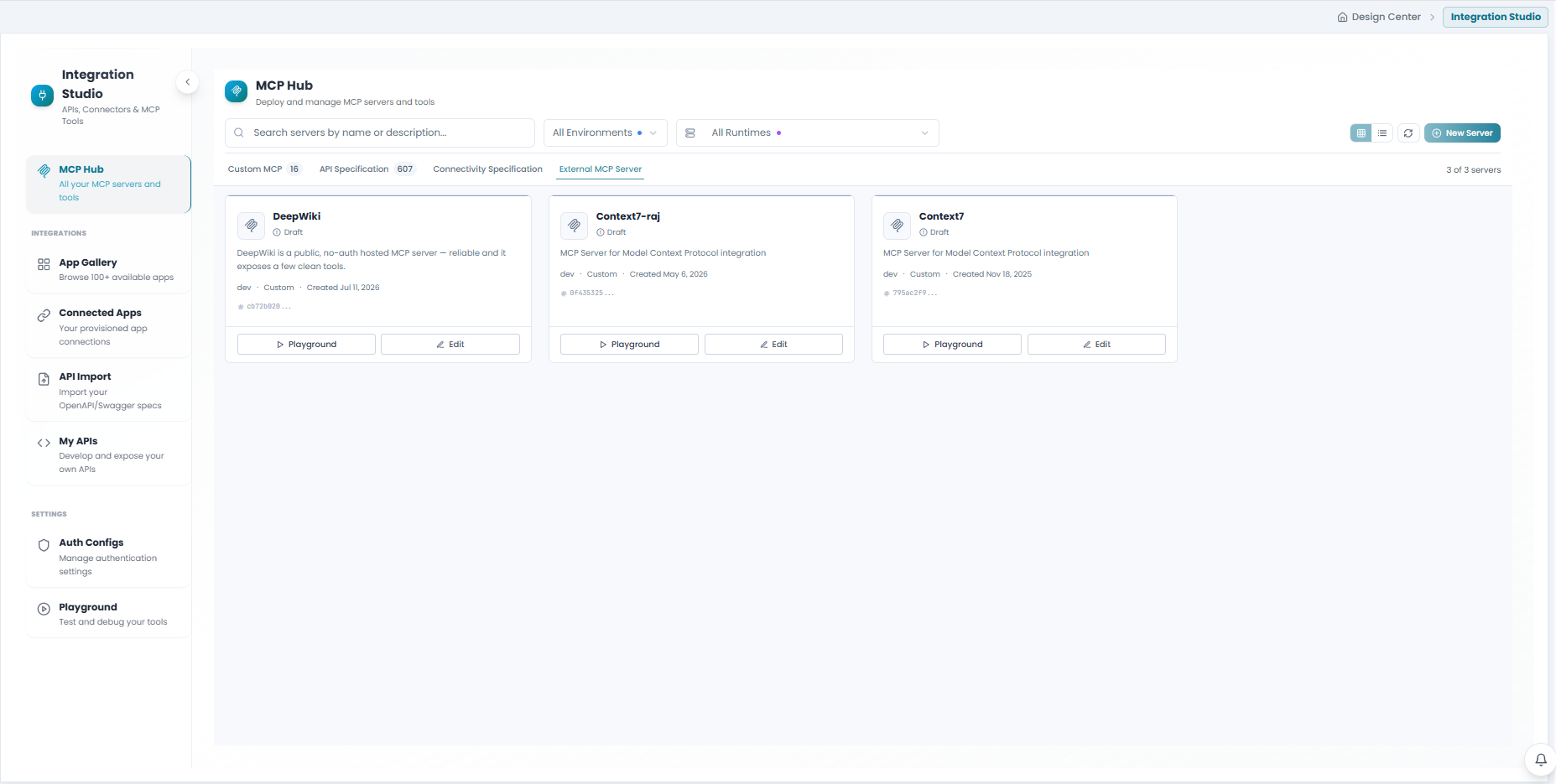Click the Context7 hash ID 795ac2f9
Image resolution: width=1556 pixels, height=784 pixels.
pos(911,293)
